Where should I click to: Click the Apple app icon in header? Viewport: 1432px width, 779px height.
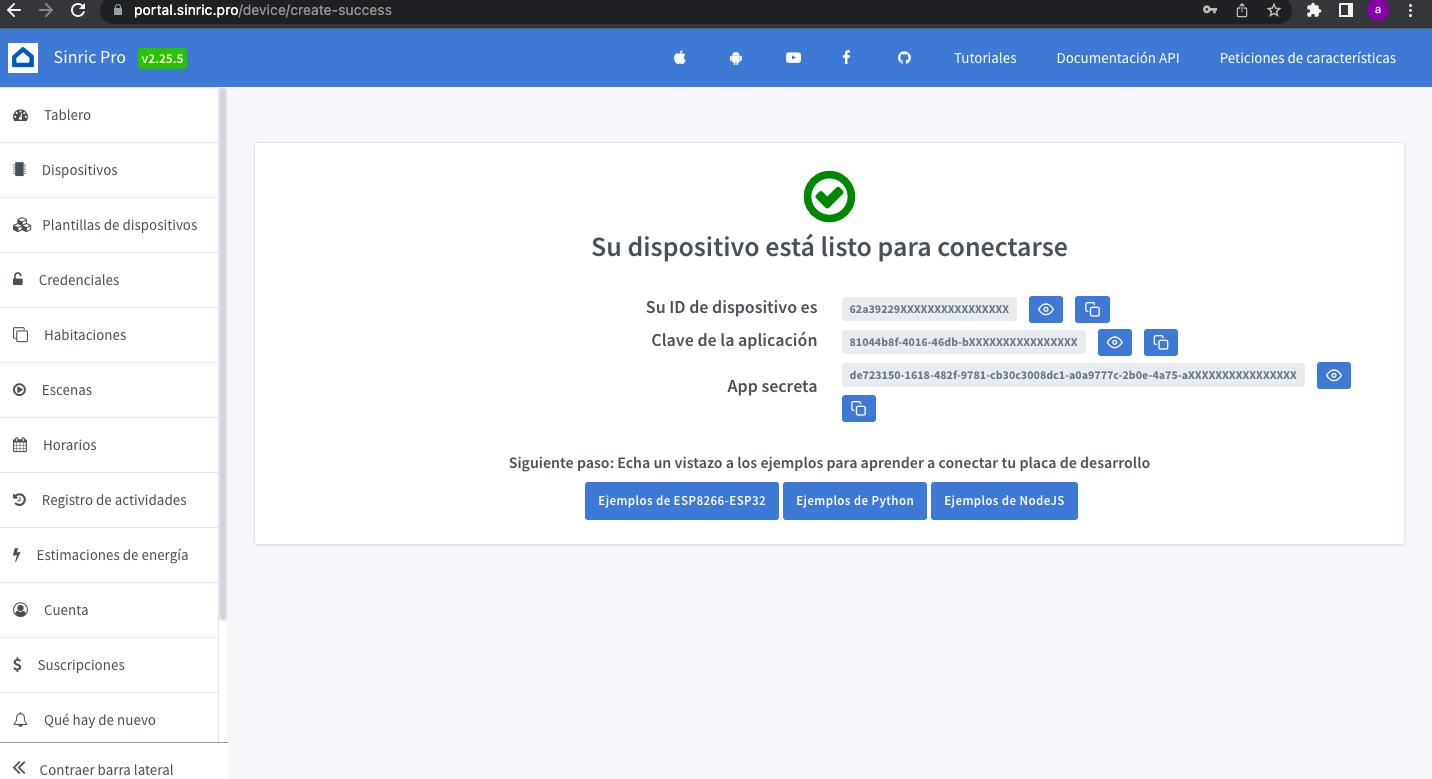point(680,58)
